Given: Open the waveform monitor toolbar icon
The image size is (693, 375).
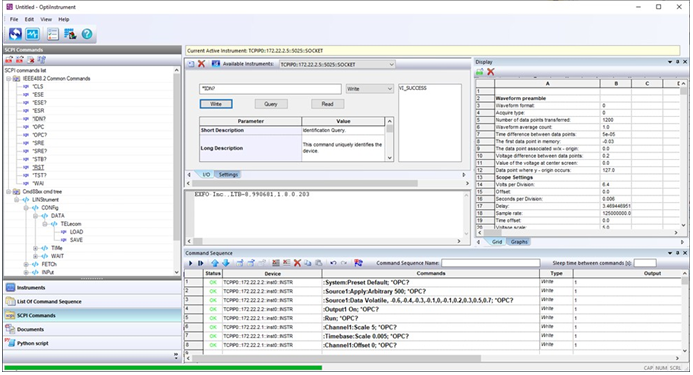Looking at the screenshot, I should [x=32, y=34].
